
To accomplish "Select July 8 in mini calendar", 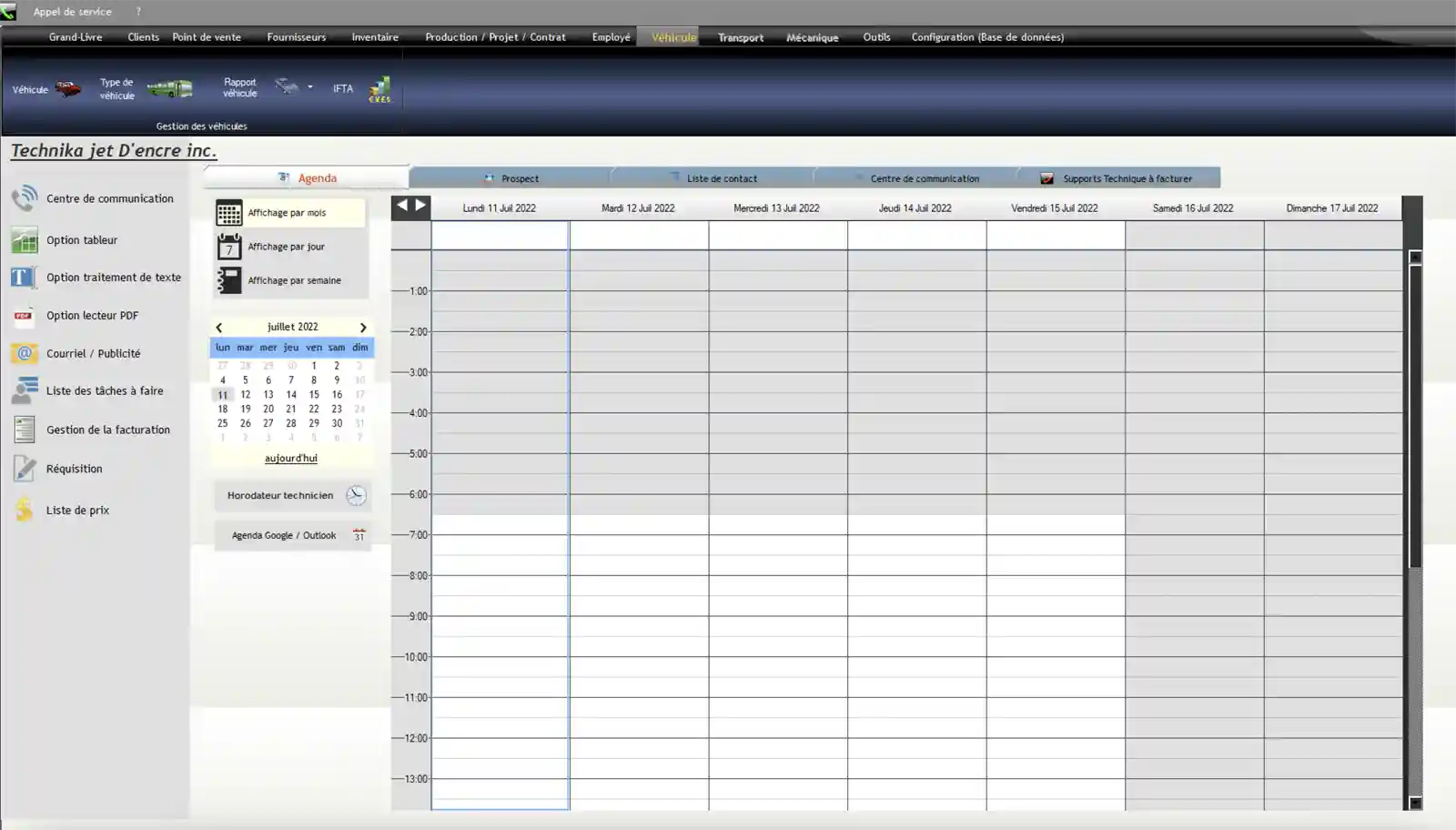I will (x=314, y=380).
